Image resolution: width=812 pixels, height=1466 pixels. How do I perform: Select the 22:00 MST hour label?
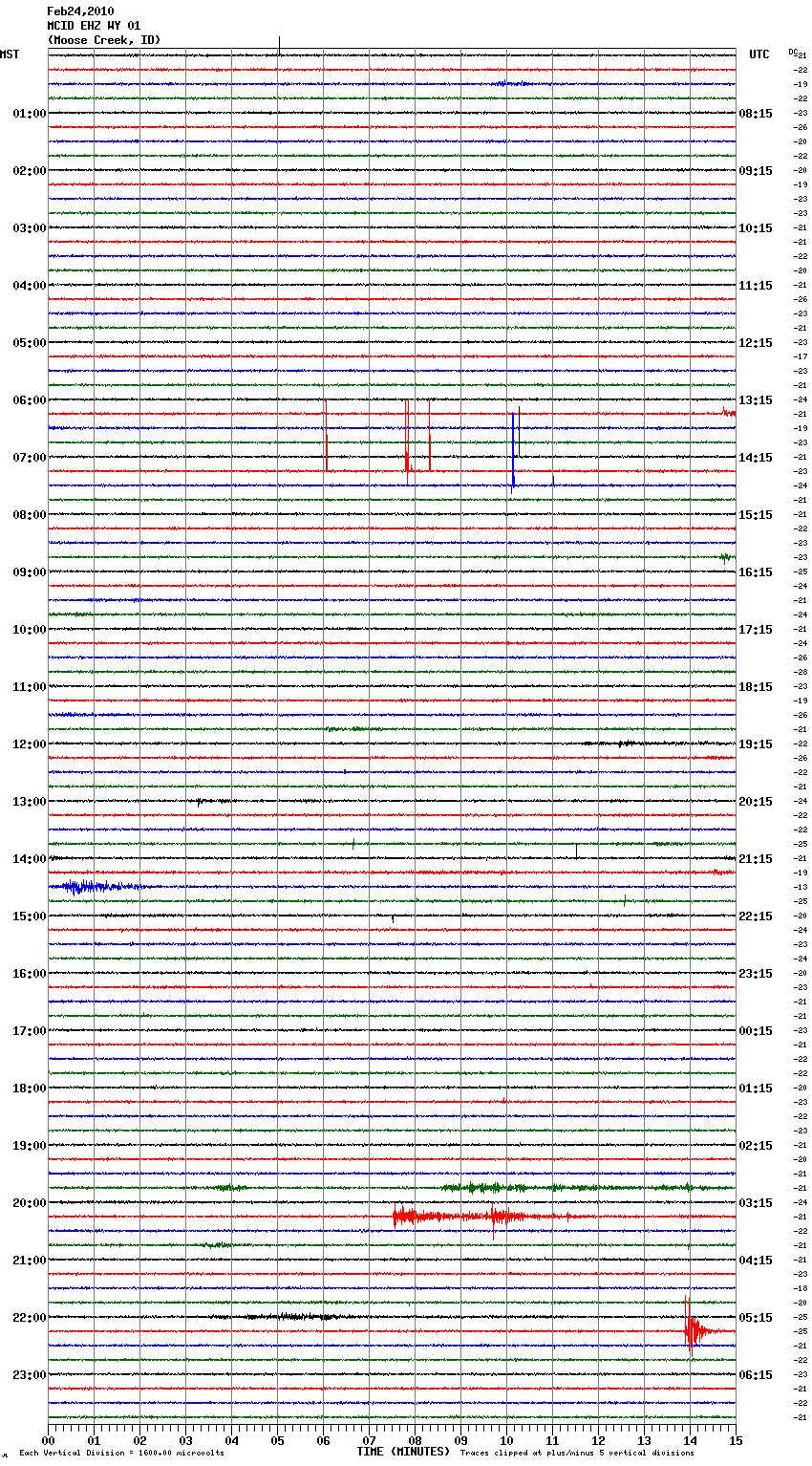[x=30, y=1318]
